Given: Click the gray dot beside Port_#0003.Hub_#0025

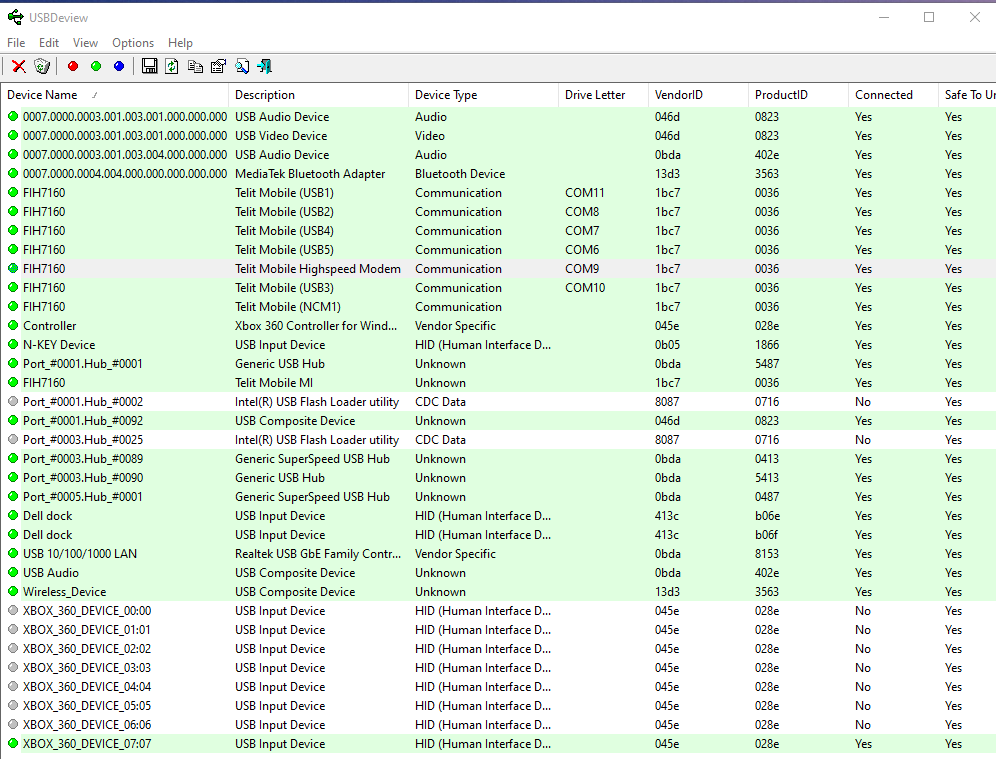Looking at the screenshot, I should pyautogui.click(x=13, y=440).
